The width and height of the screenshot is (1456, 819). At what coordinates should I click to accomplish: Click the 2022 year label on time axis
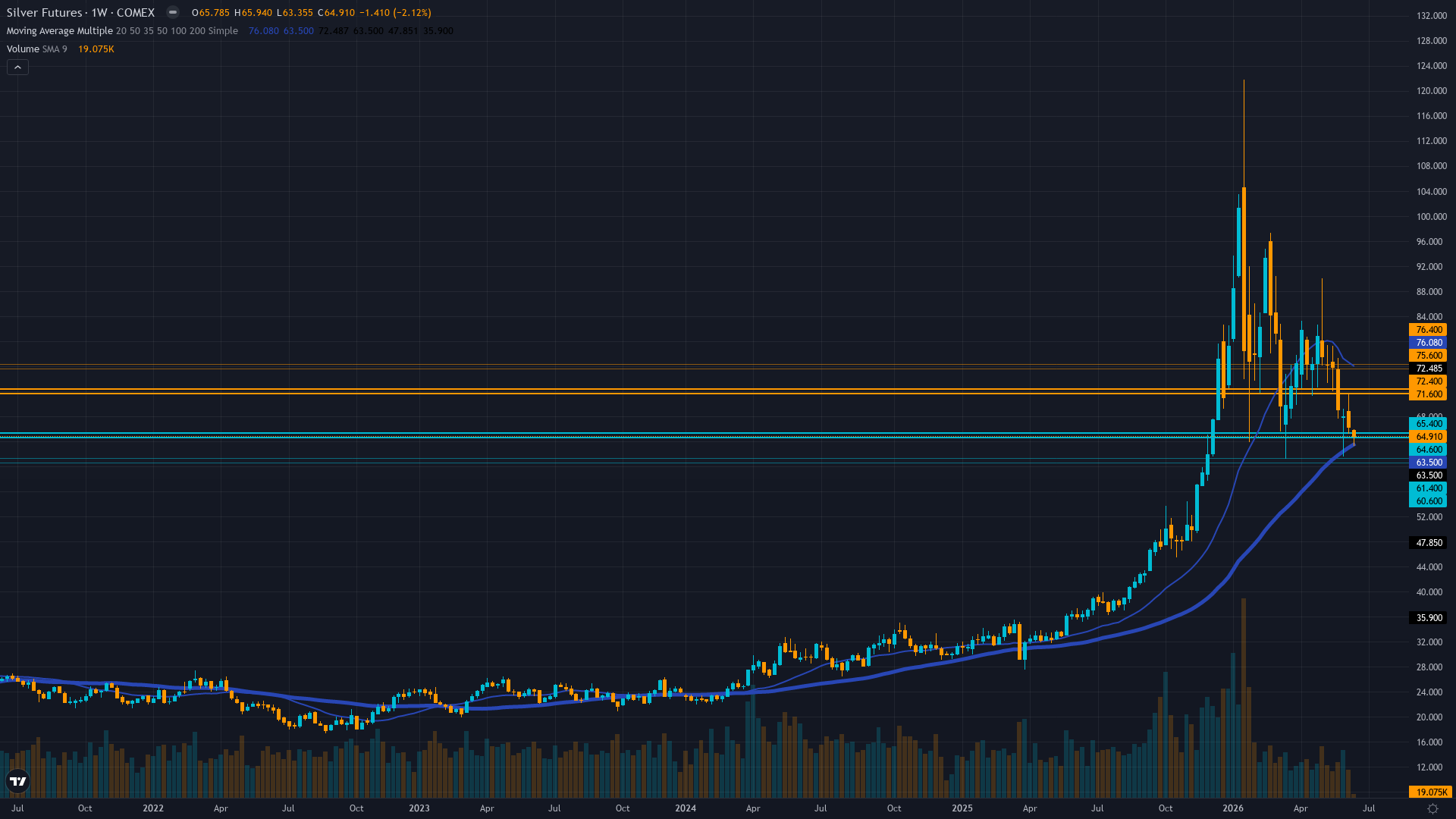153,808
